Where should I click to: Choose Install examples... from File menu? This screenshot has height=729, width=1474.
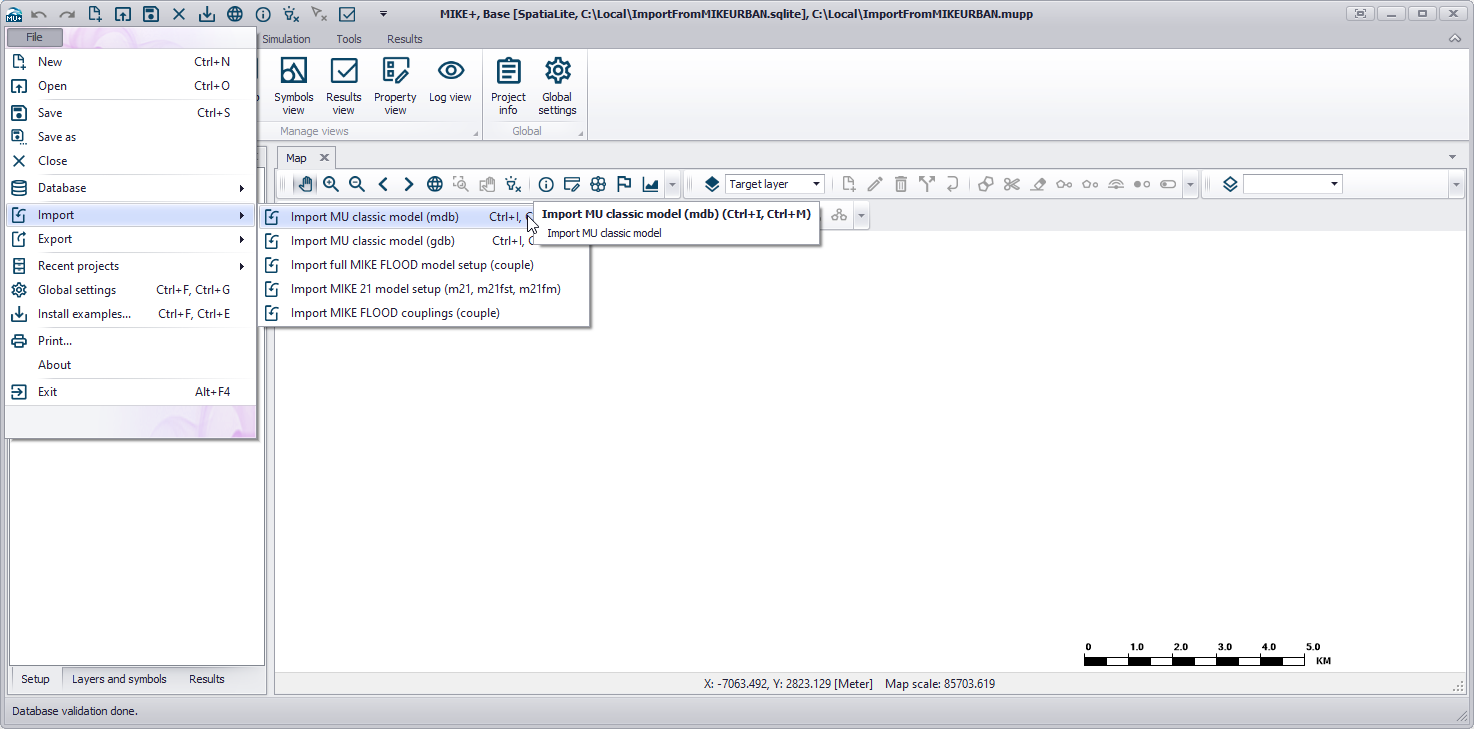tap(130, 314)
